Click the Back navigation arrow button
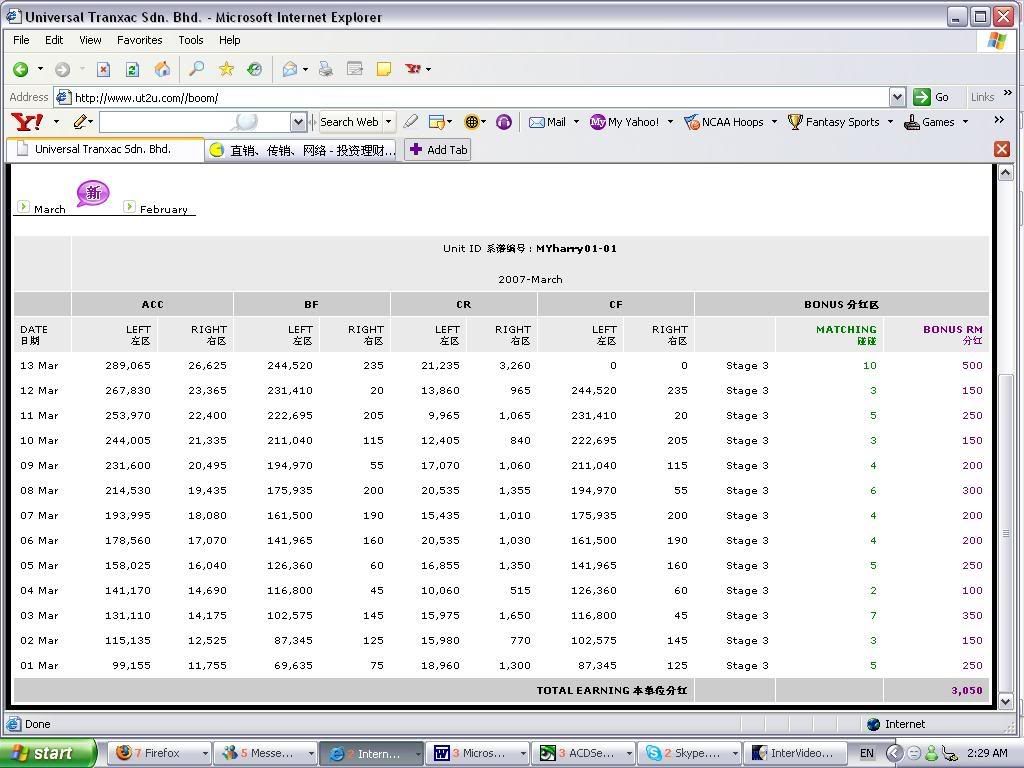The height and width of the screenshot is (768, 1024). coord(20,69)
